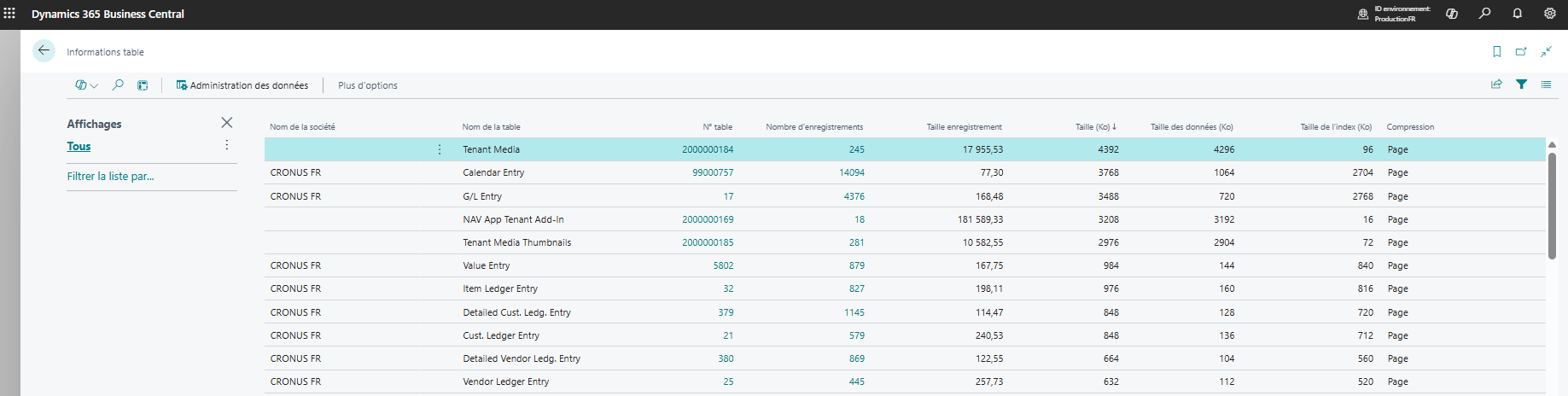Open the notifications bell
Screen dimensions: 1568x396
[1518, 14]
